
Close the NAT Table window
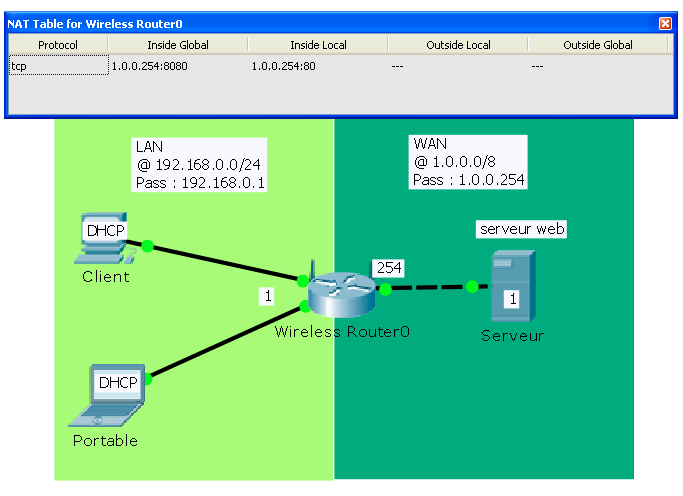pyautogui.click(x=665, y=23)
